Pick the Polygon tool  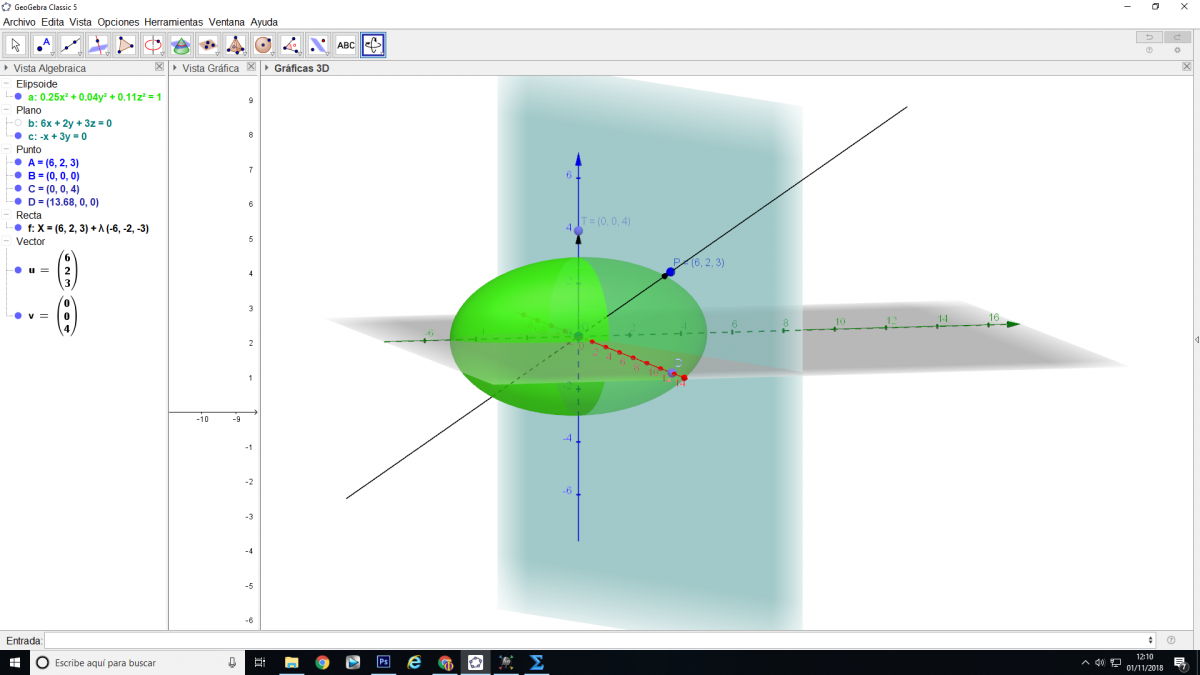[x=125, y=45]
